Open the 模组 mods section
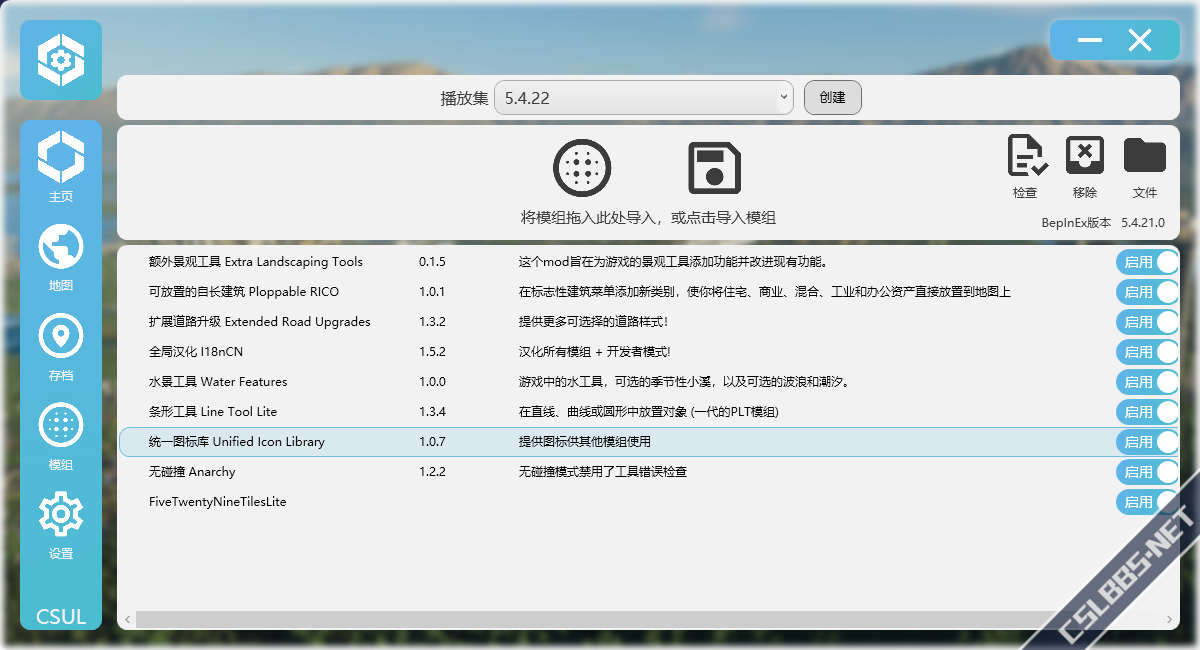 point(61,434)
